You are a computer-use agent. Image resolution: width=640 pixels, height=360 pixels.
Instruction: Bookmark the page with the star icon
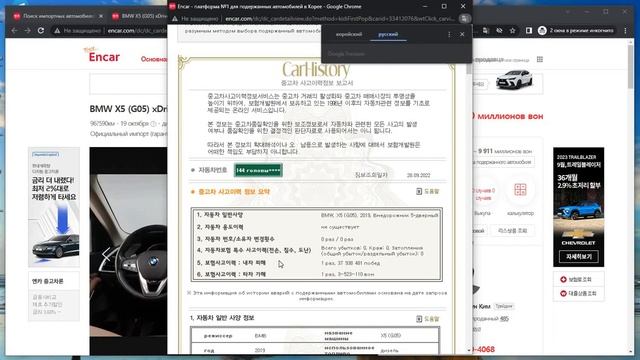pos(513,31)
